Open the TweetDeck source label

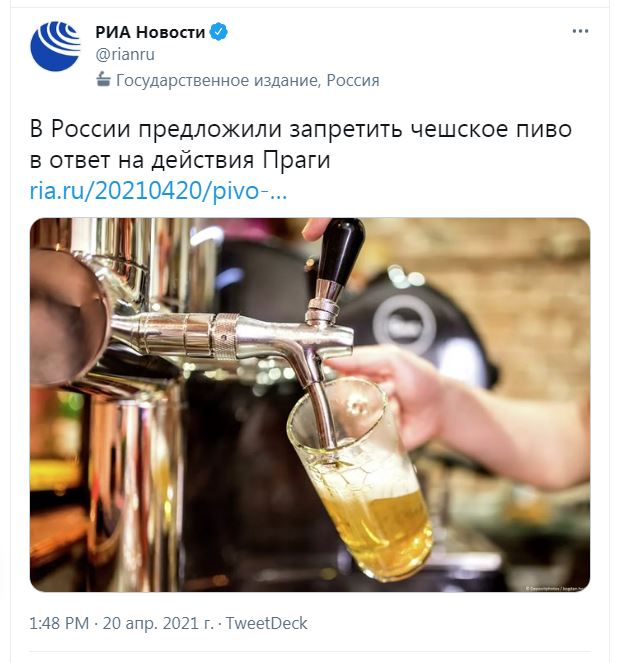click(x=266, y=623)
